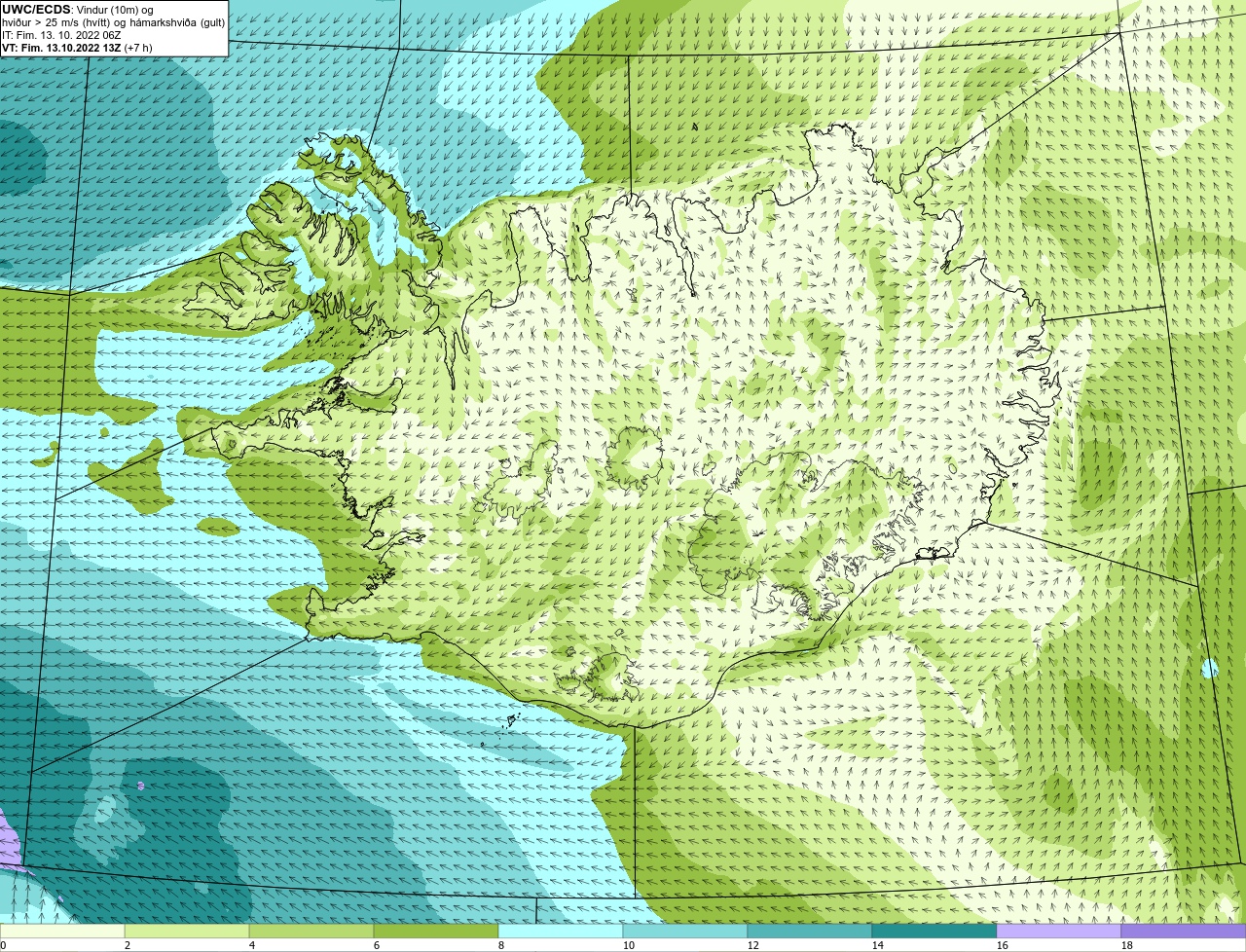
Task: Click the legend scale label '10'
Action: [x=629, y=945]
